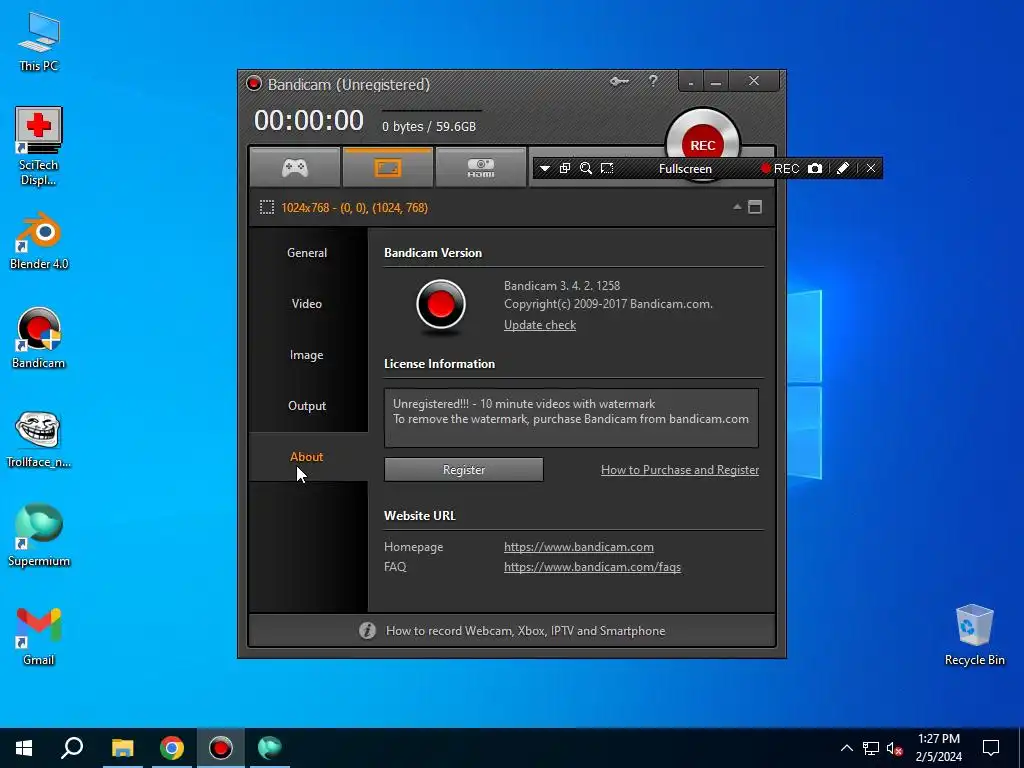Click the muted volume tray icon
The height and width of the screenshot is (768, 1024).
895,748
